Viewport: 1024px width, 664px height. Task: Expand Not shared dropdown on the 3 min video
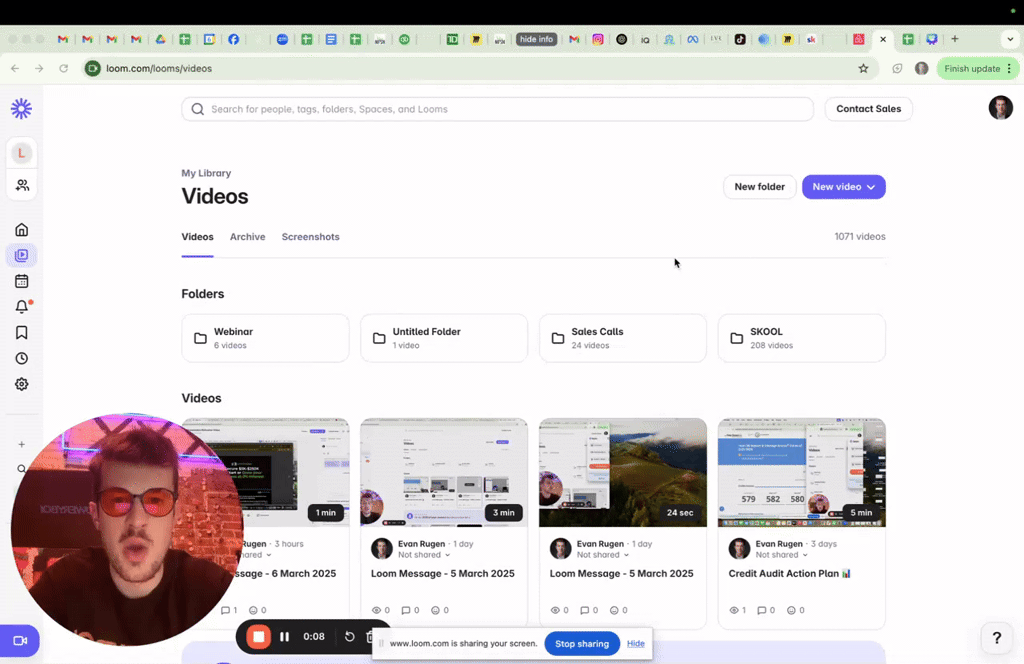click(424, 555)
